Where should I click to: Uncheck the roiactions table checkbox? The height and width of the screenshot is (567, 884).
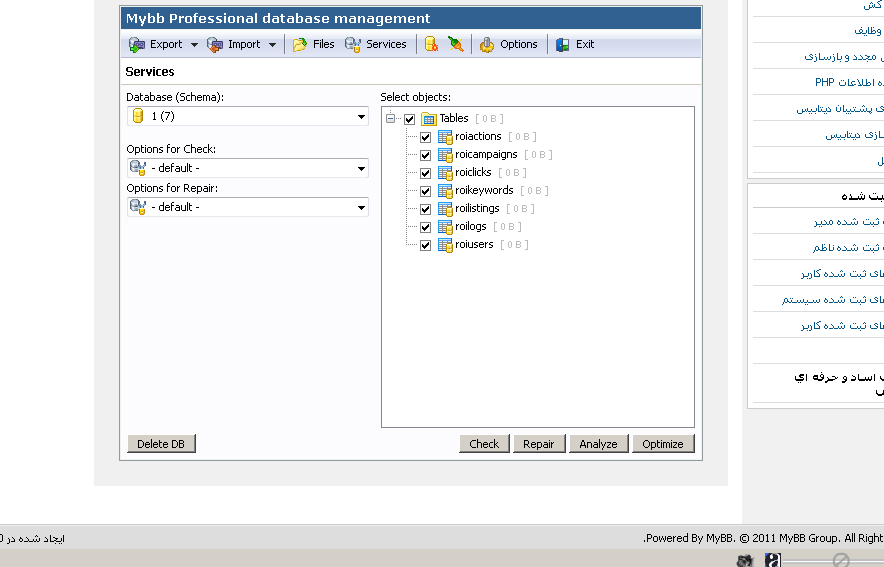(x=426, y=137)
